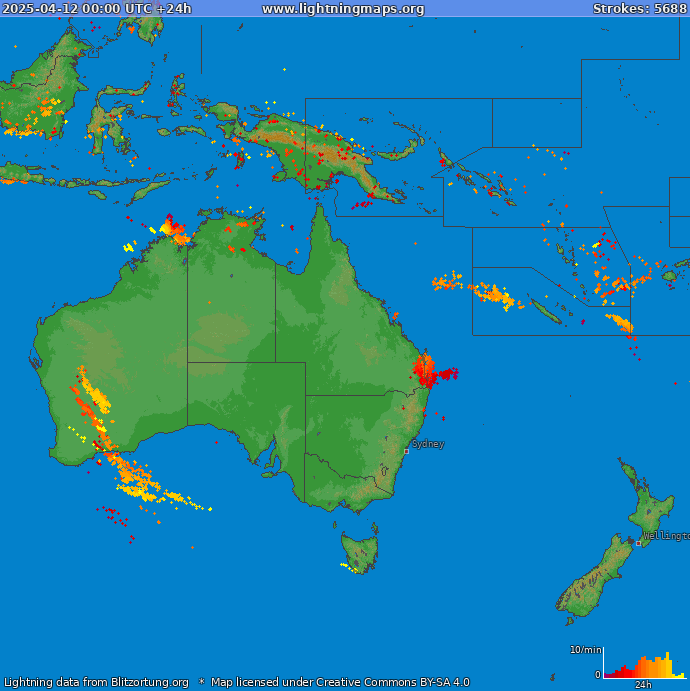Click the 10/min histogram scale label

pyautogui.click(x=586, y=650)
